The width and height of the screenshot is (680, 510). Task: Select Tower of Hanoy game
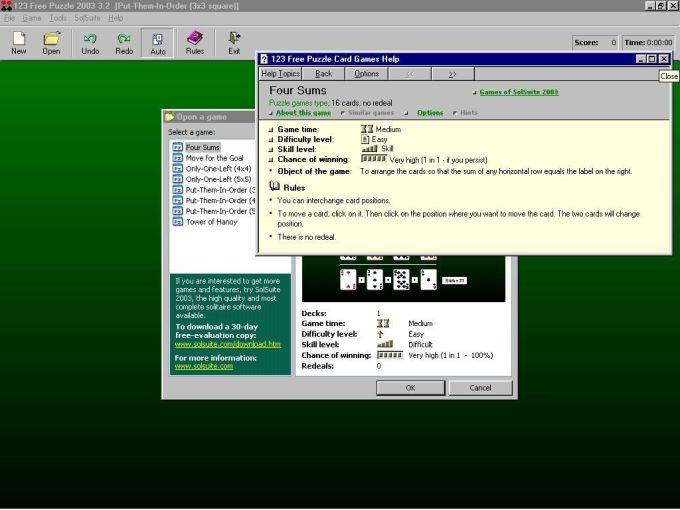click(212, 222)
